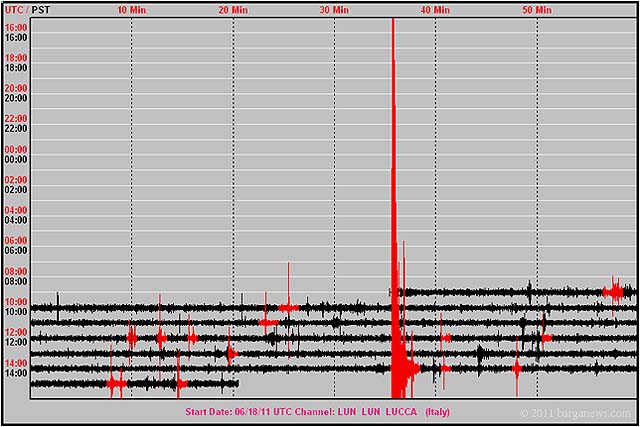The width and height of the screenshot is (640, 427).
Task: Click the 40 Min column label
Action: click(435, 9)
